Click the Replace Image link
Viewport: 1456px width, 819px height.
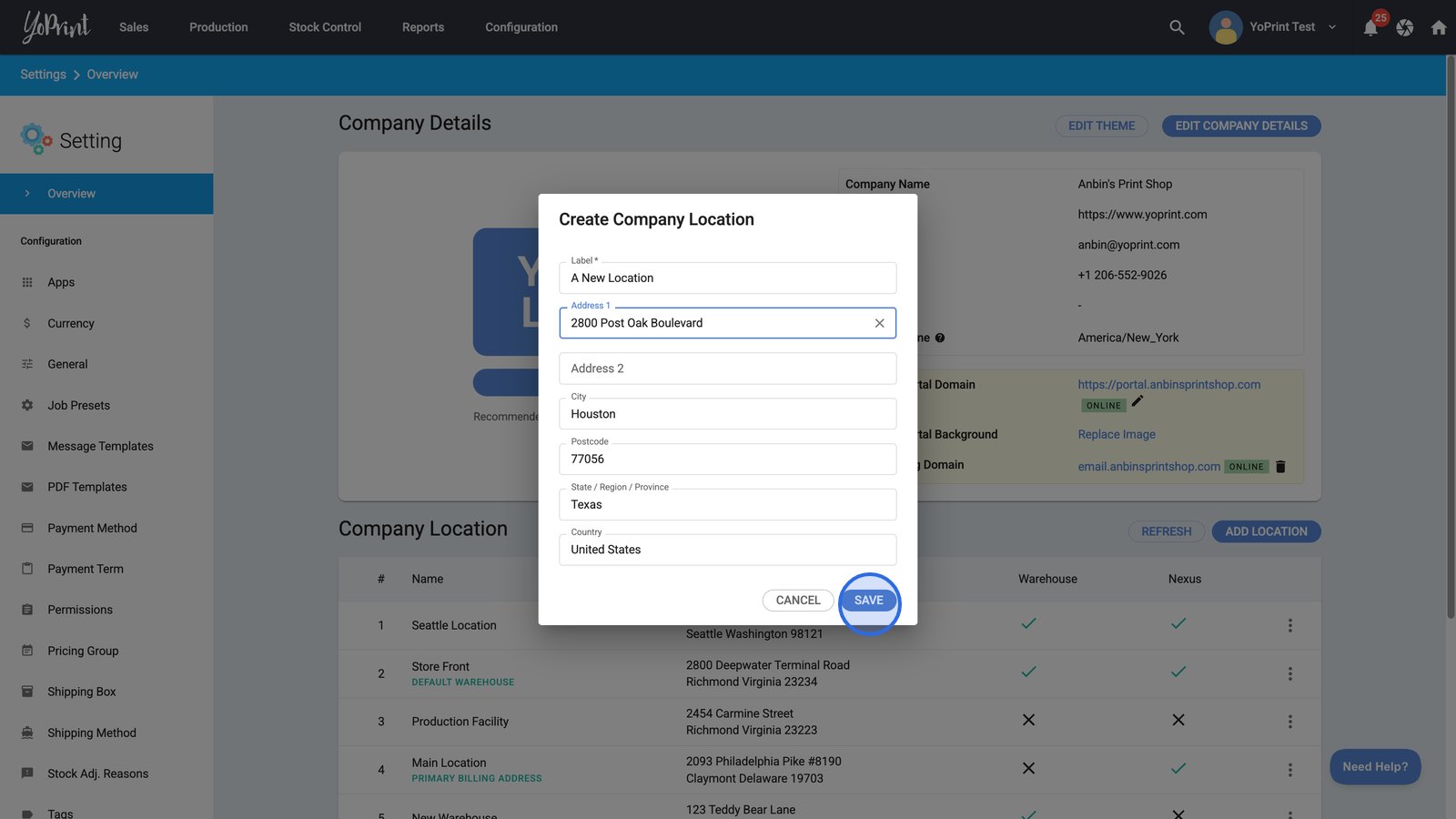[1117, 434]
